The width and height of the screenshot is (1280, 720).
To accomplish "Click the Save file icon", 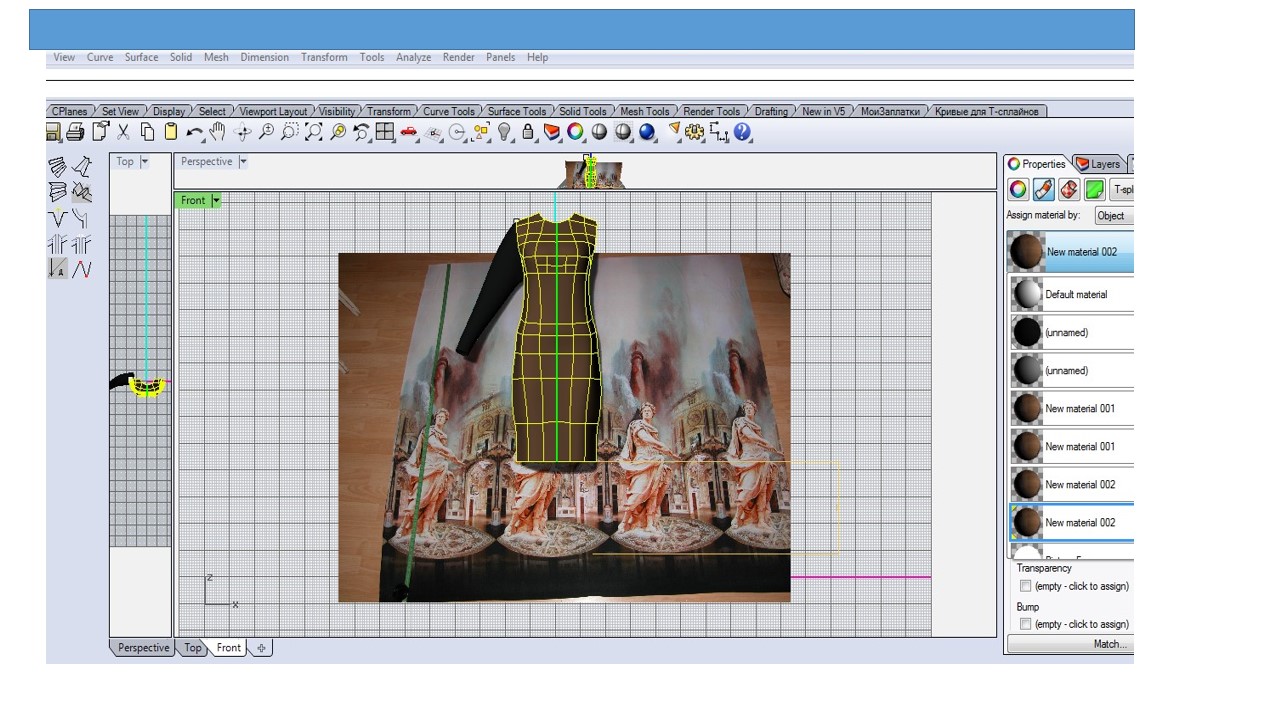I will click(54, 132).
